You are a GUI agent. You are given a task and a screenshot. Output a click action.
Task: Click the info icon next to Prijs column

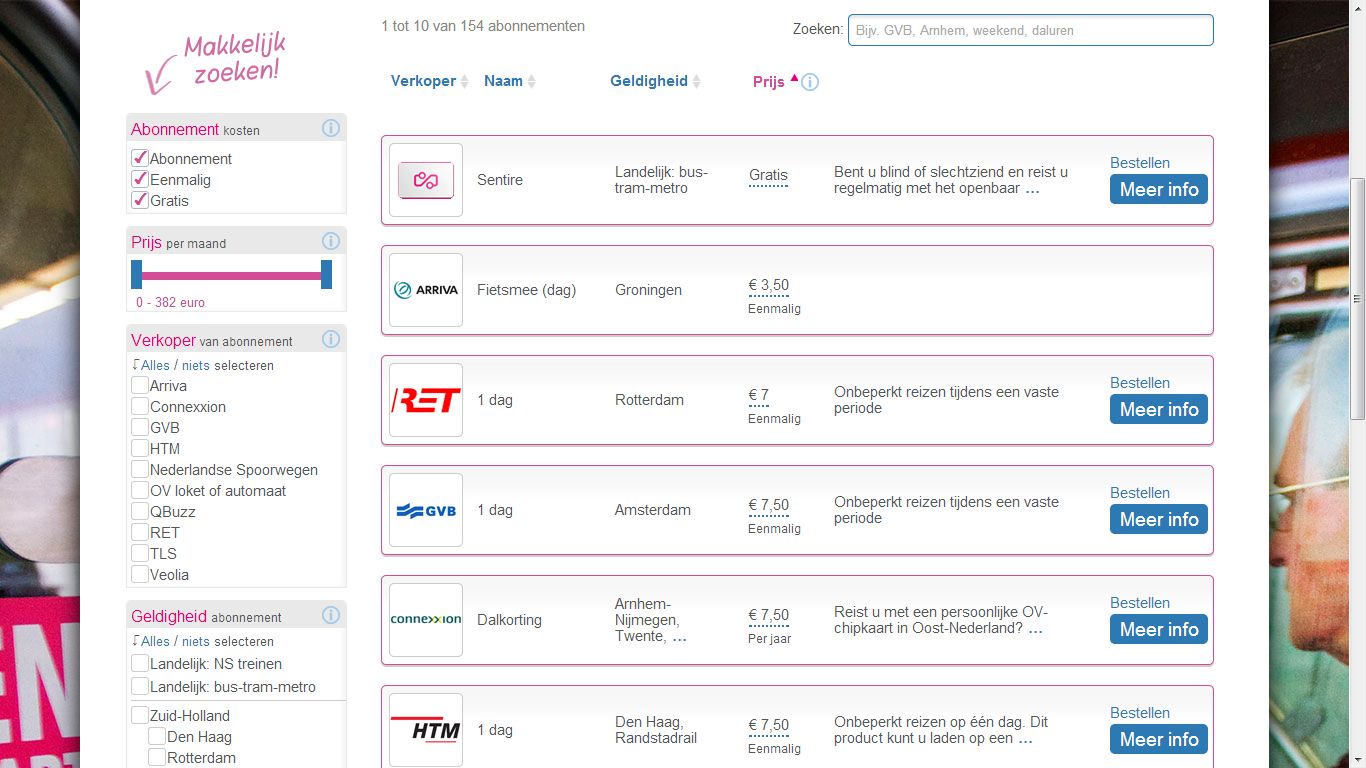point(810,82)
